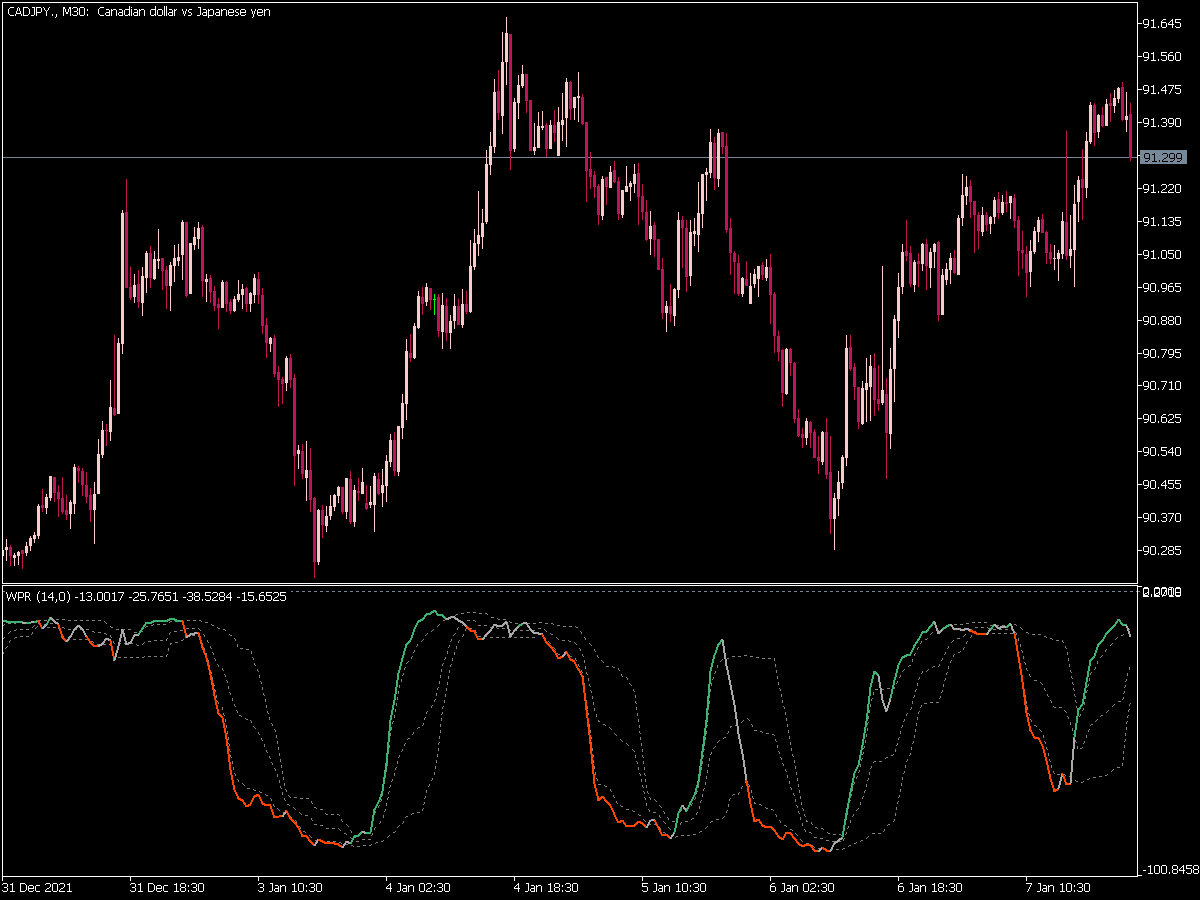
Task: Click the 90.370 price axis label
Action: 1162,517
